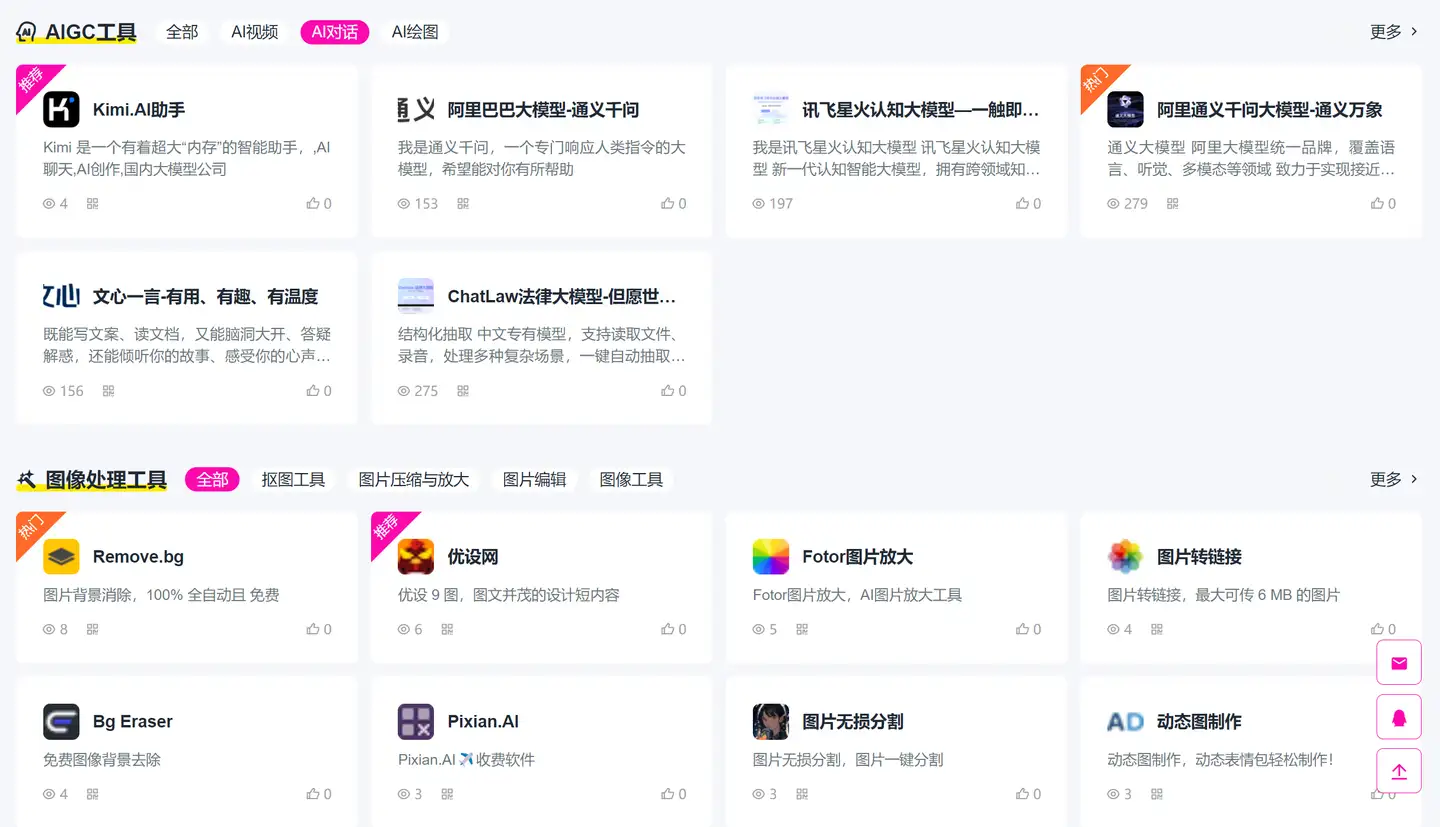1440x827 pixels.
Task: Click description '免费图像背景去除'
Action: pyautogui.click(x=102, y=760)
